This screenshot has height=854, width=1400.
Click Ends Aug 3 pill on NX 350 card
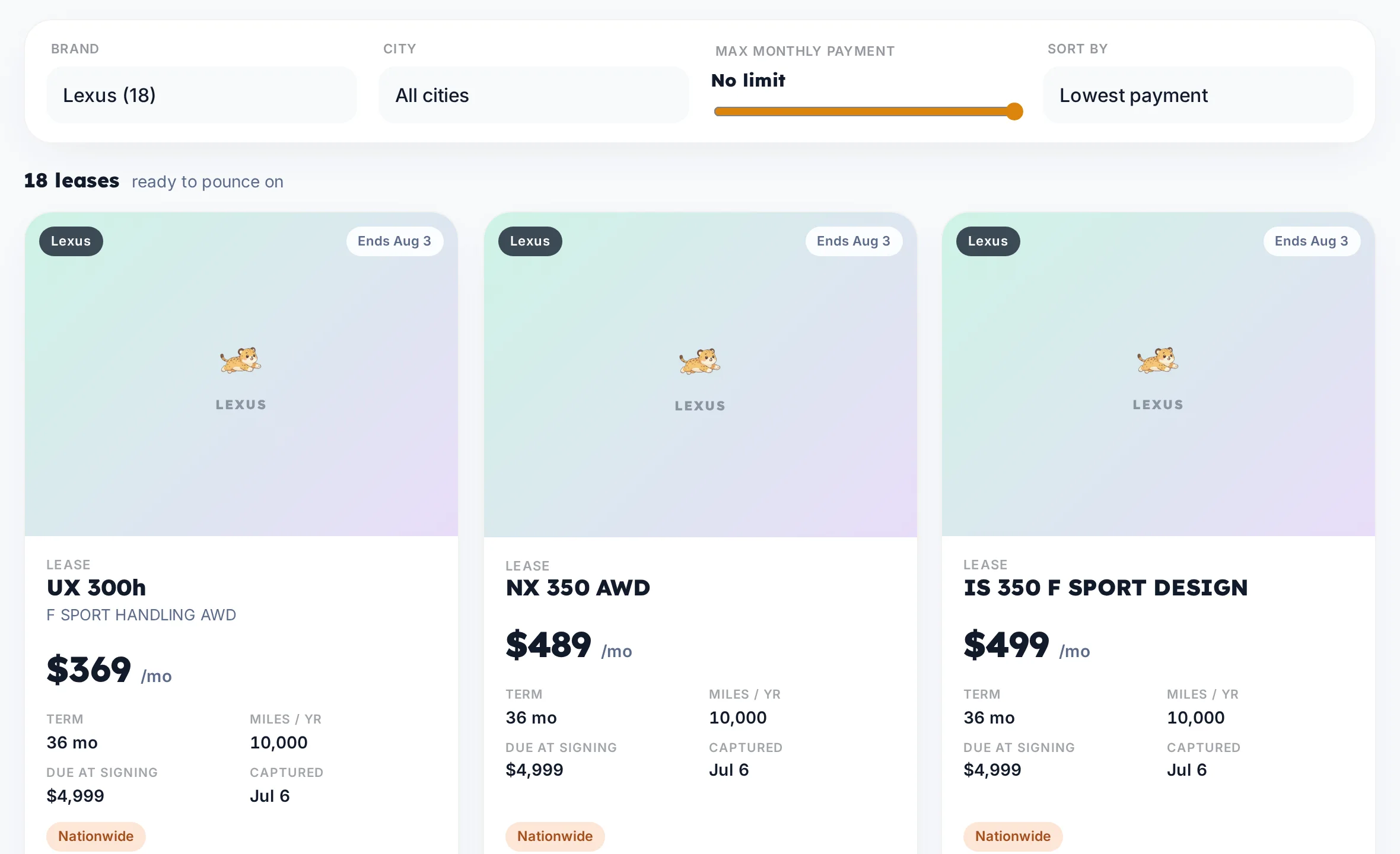tap(854, 241)
